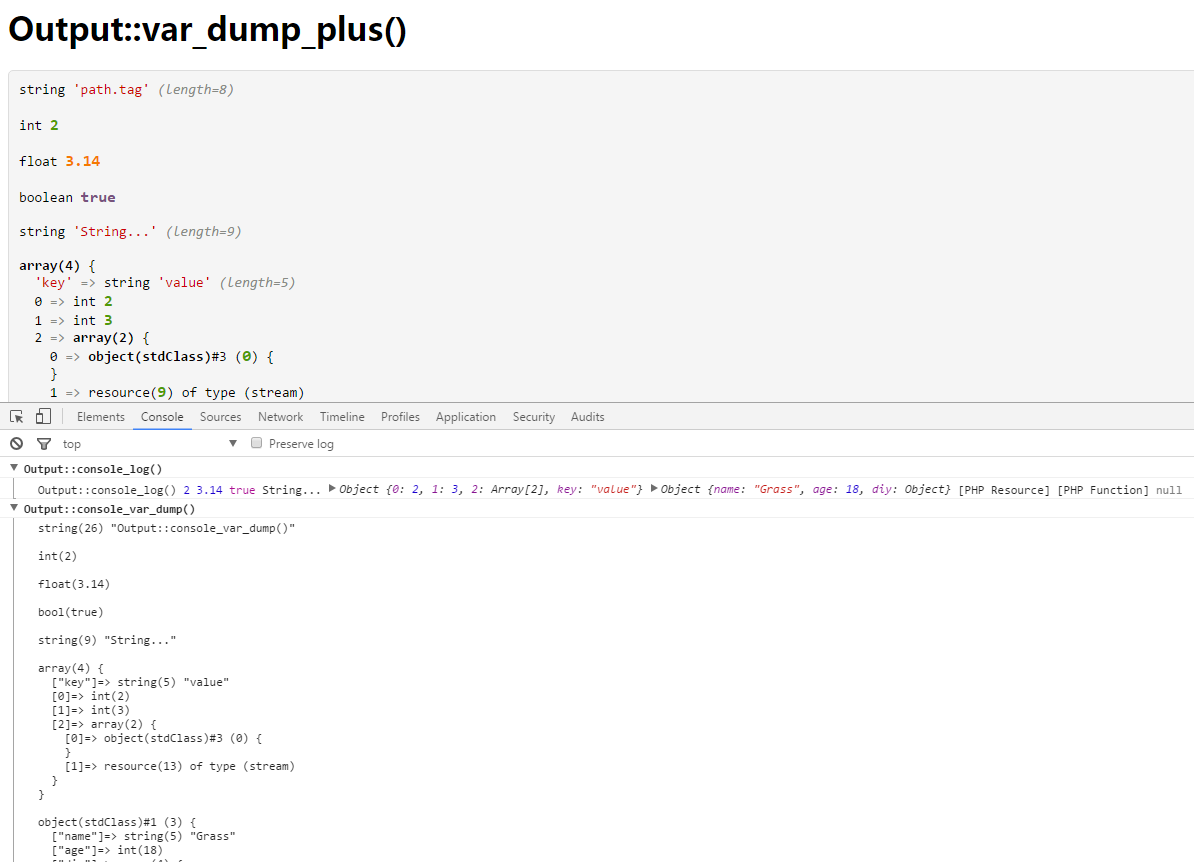The image size is (1194, 862).
Task: Click string(26) "Output::console_var_dump()" line
Action: [166, 528]
